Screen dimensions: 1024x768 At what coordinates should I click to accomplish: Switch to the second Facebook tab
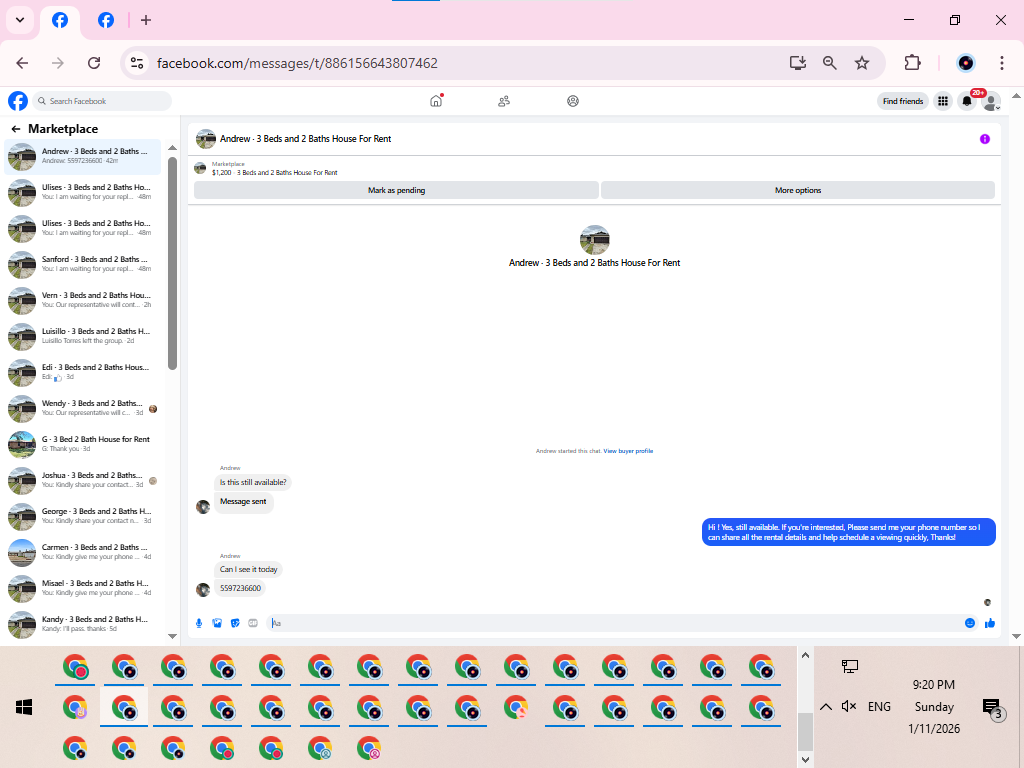click(106, 20)
